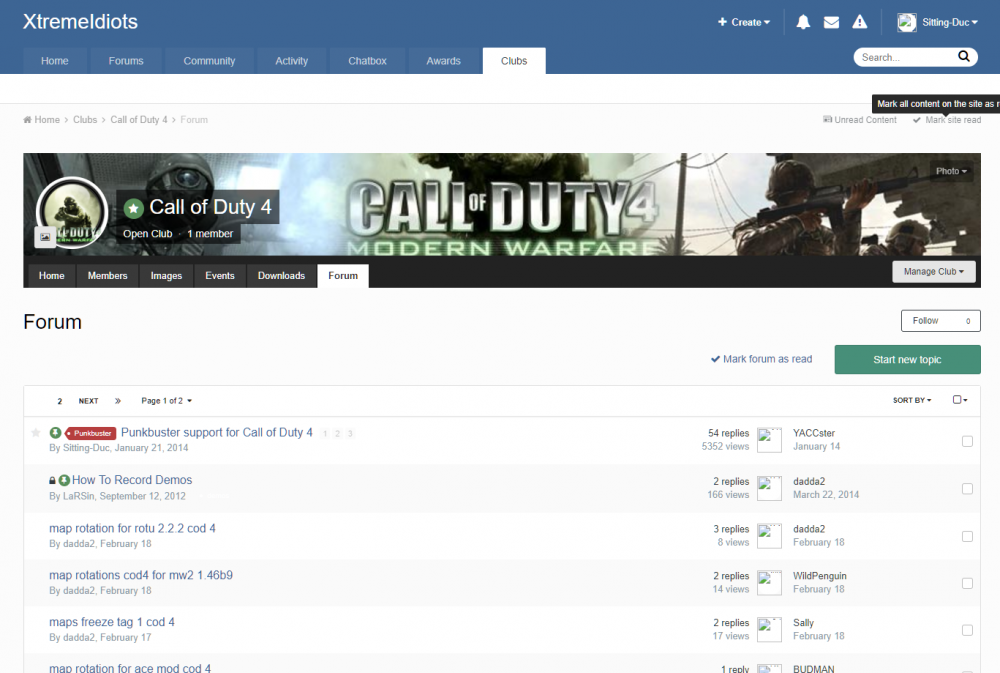
Task: Click the star icon beside Punkbuster topic
Action: click(36, 433)
